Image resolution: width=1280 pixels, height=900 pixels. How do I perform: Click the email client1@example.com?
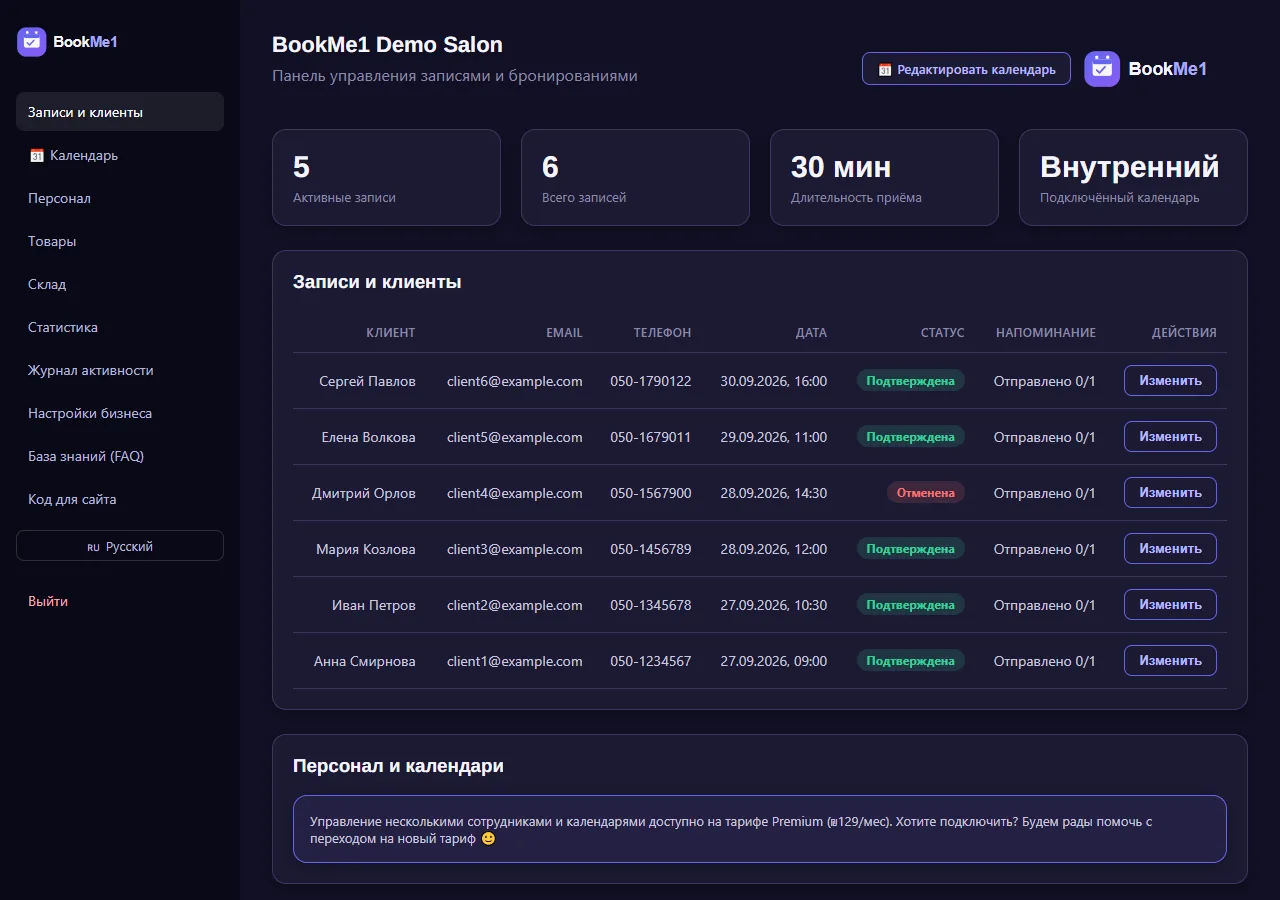[515, 661]
